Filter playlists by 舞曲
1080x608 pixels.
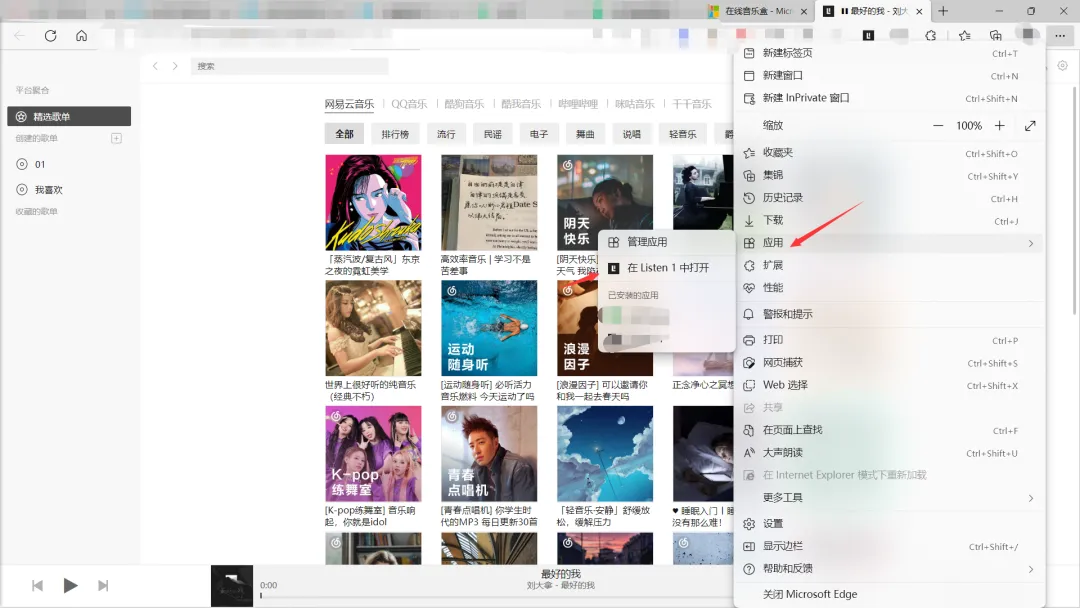click(585, 134)
